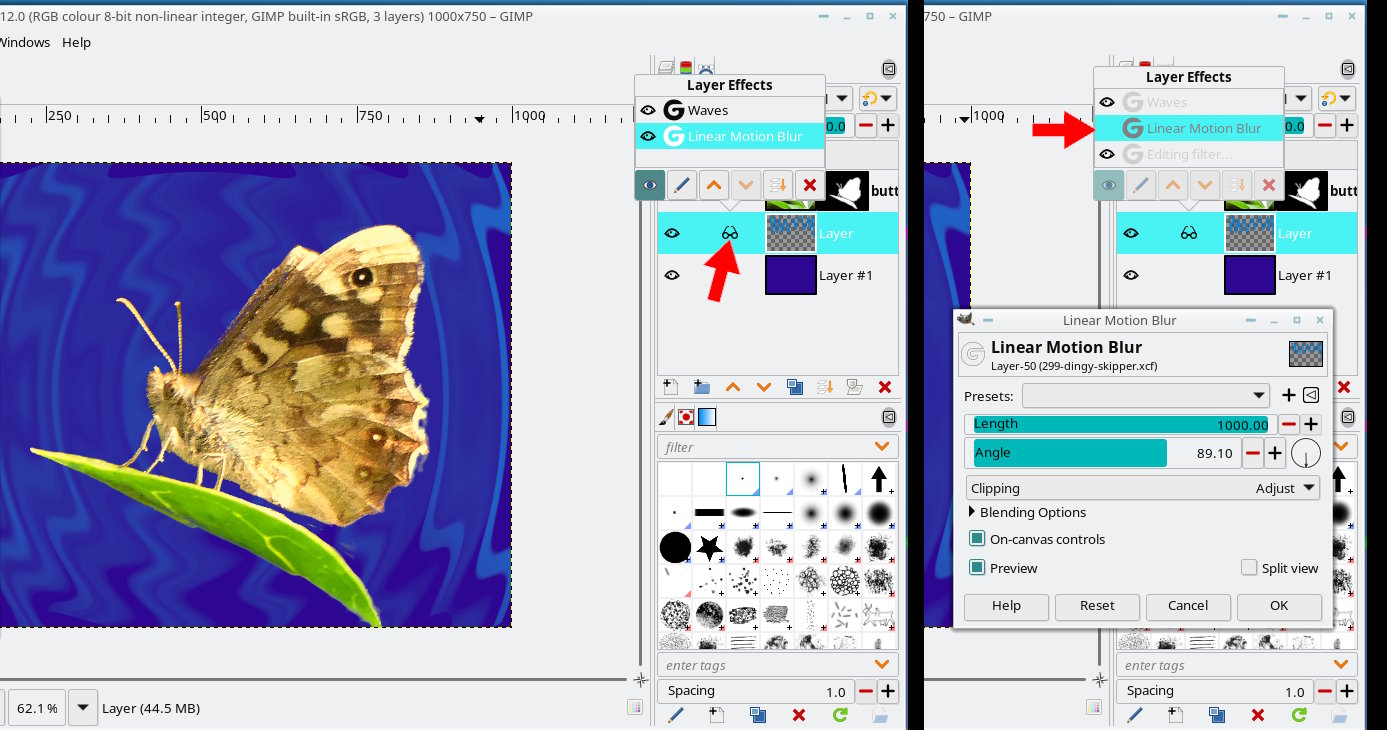The width and height of the screenshot is (1387, 730).
Task: Hide the Layer layer in left window
Action: [x=672, y=233]
